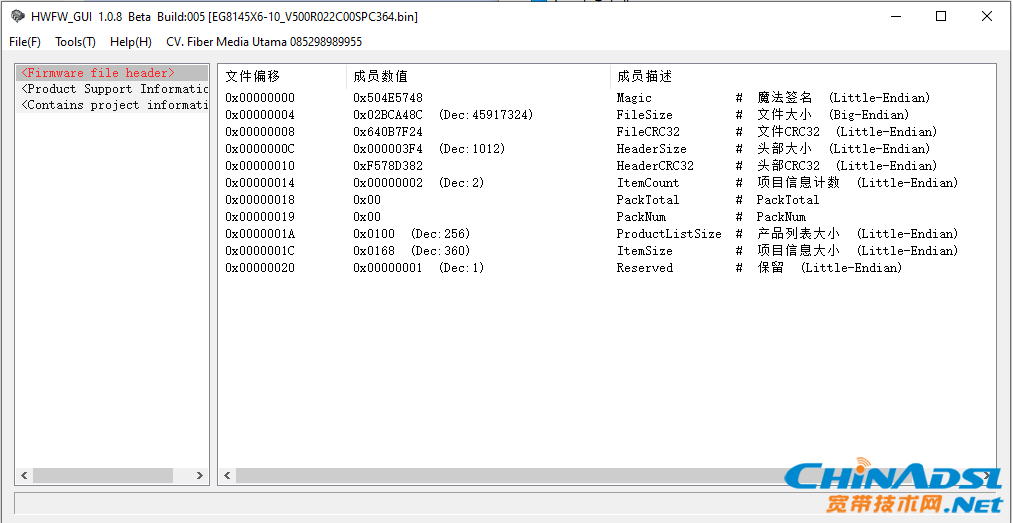Click left arrow of the data table scrollbar

[228, 476]
